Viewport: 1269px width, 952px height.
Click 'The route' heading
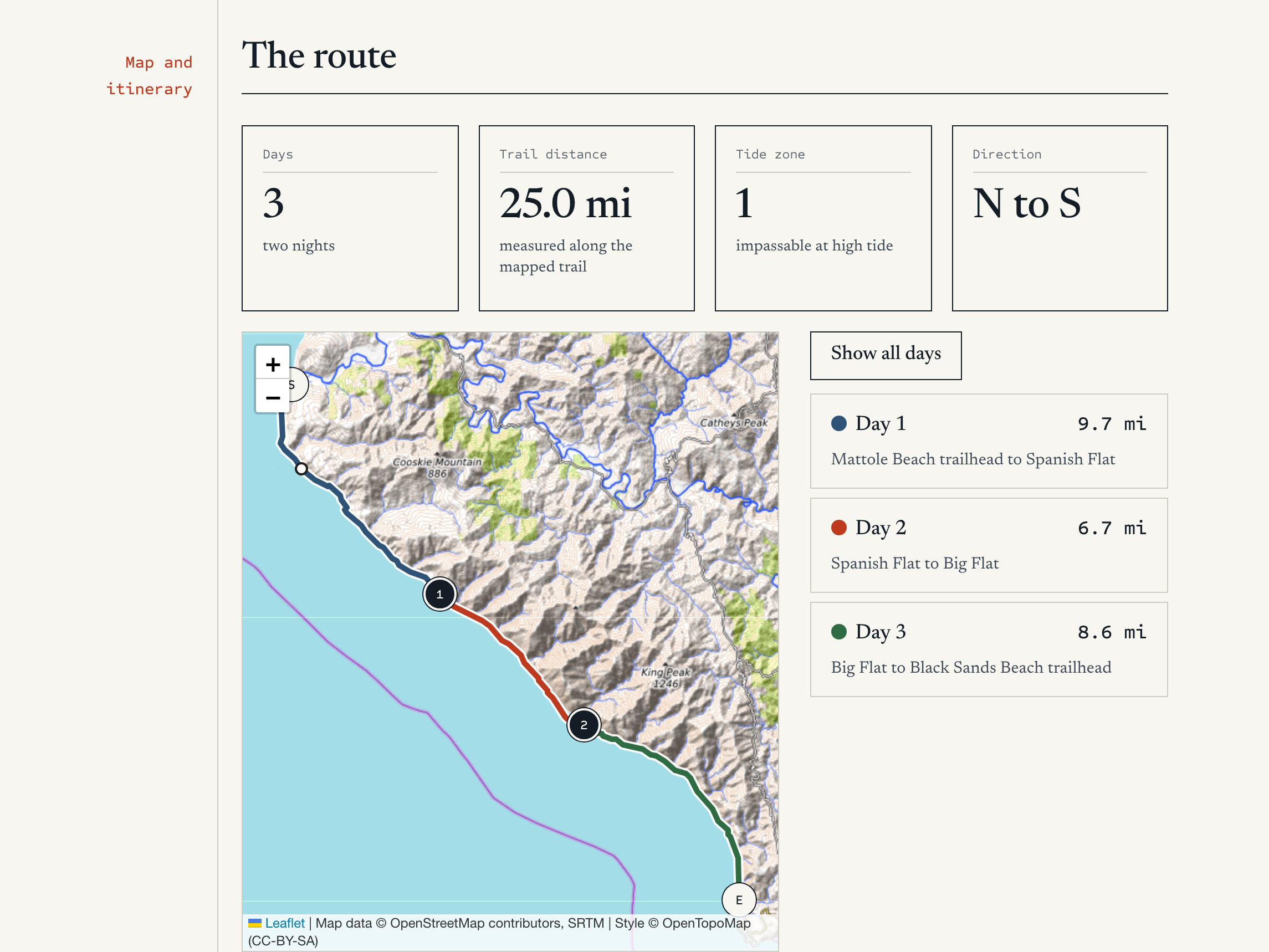coord(319,55)
